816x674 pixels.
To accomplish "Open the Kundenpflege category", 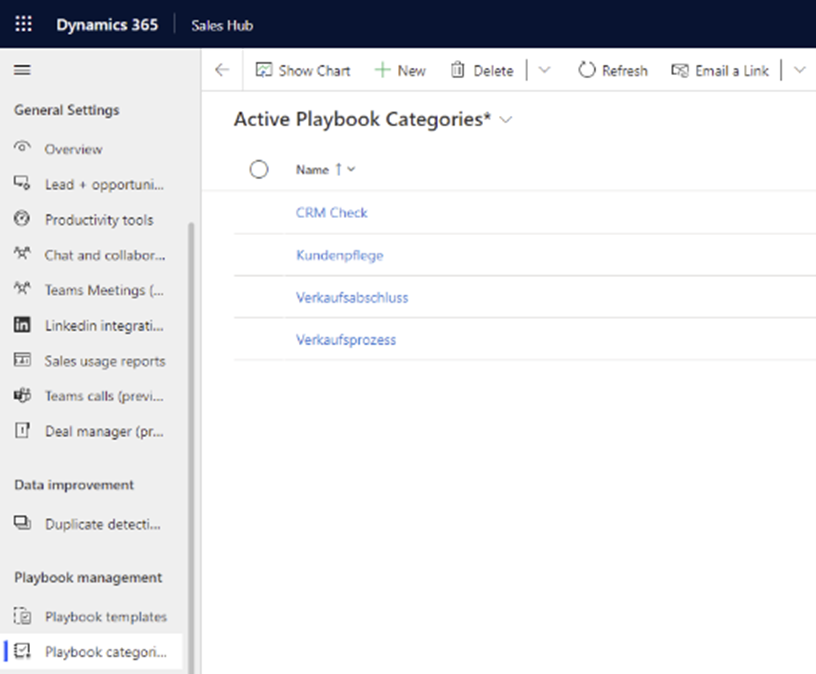I will pyautogui.click(x=339, y=255).
